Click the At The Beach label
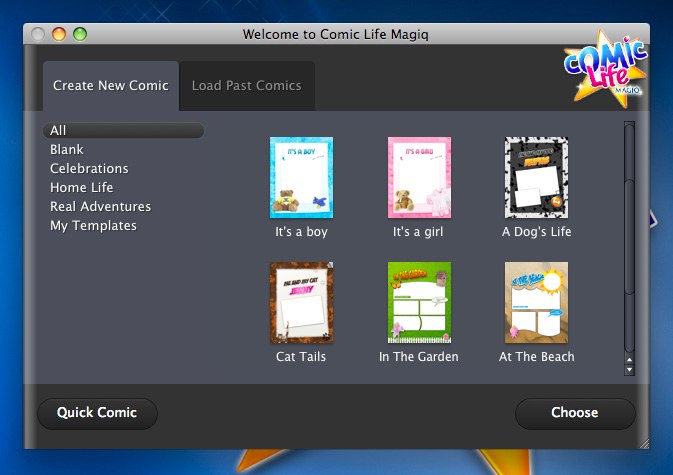673x475 pixels. [x=537, y=357]
